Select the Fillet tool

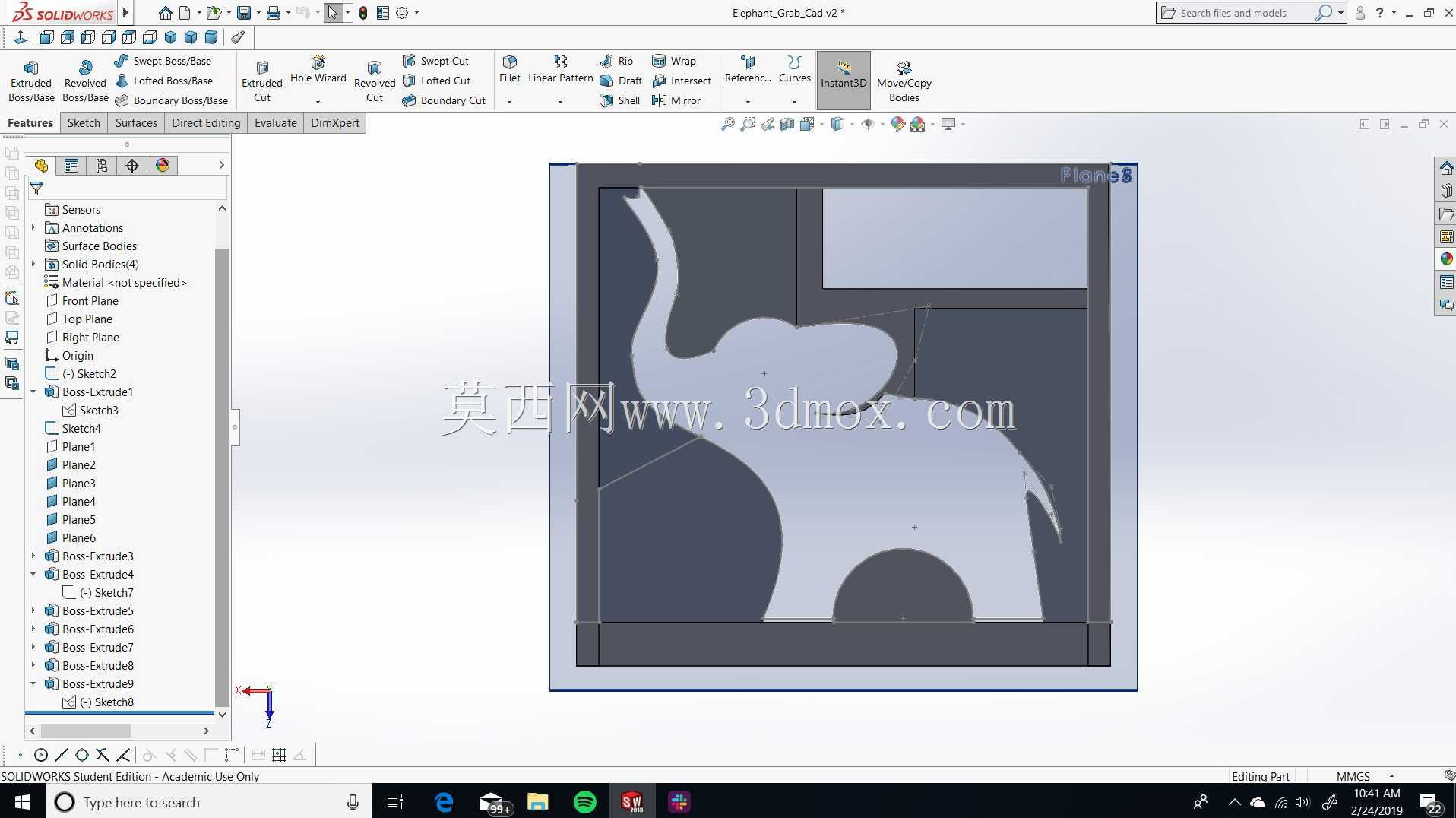(x=510, y=69)
